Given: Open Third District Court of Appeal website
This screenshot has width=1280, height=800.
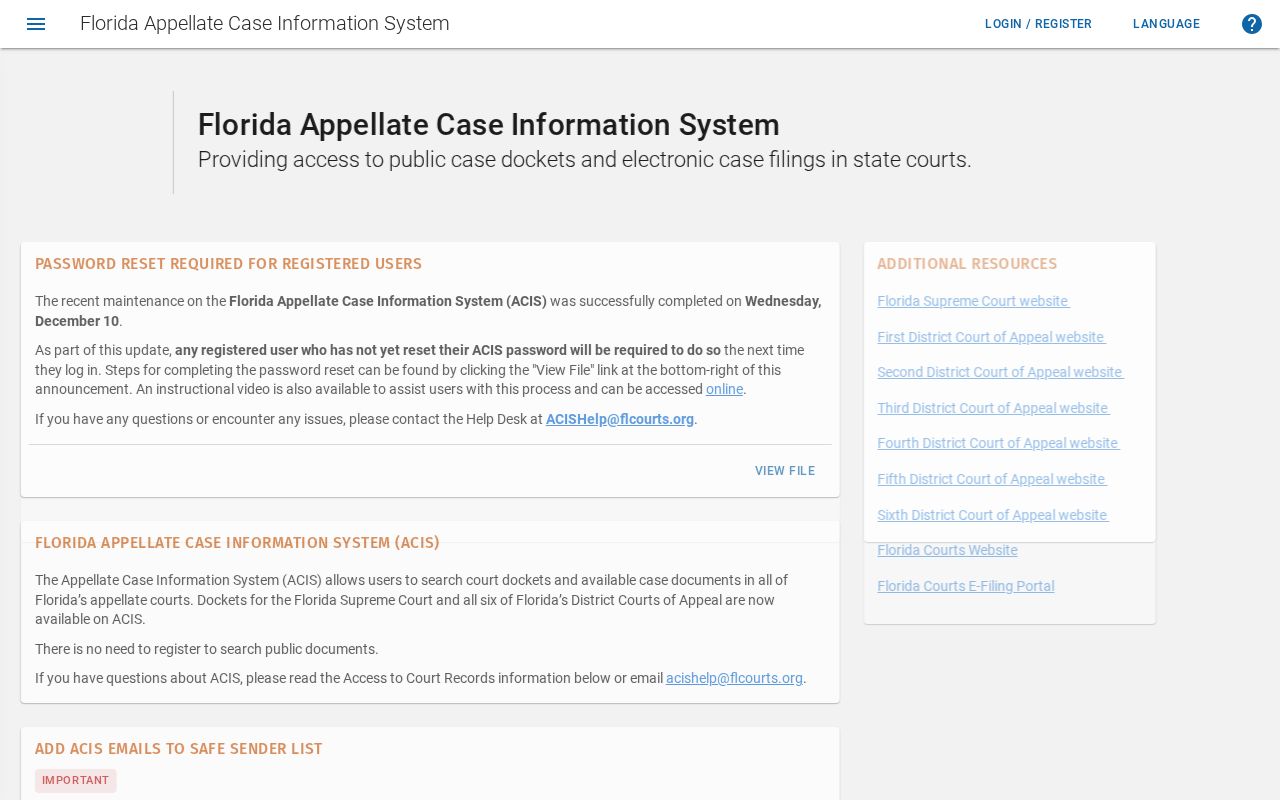Looking at the screenshot, I should [993, 408].
